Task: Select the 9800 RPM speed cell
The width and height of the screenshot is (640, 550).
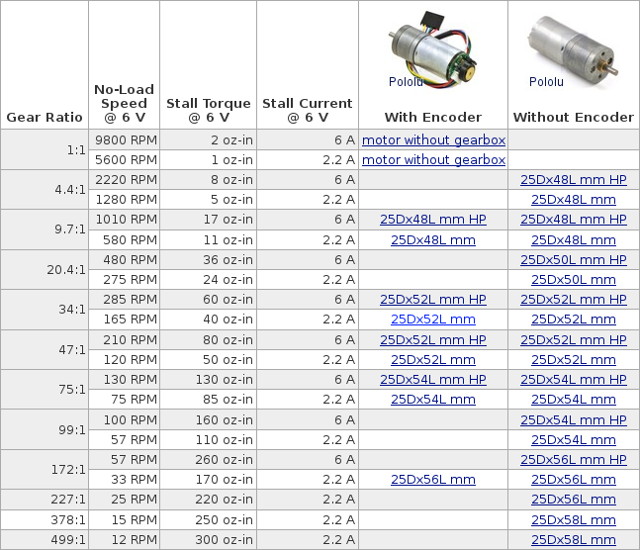Action: [124, 140]
